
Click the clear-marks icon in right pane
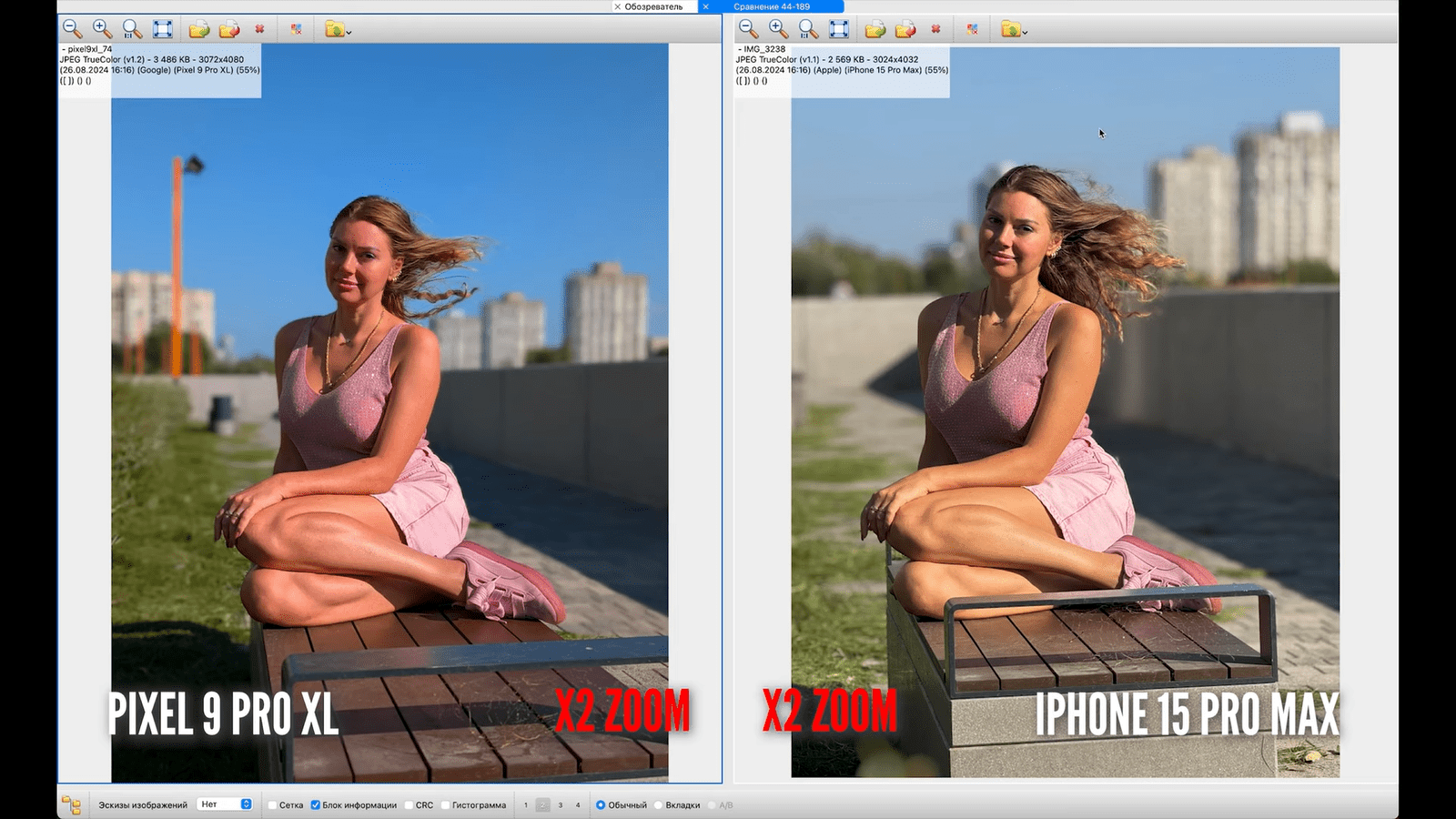click(972, 29)
